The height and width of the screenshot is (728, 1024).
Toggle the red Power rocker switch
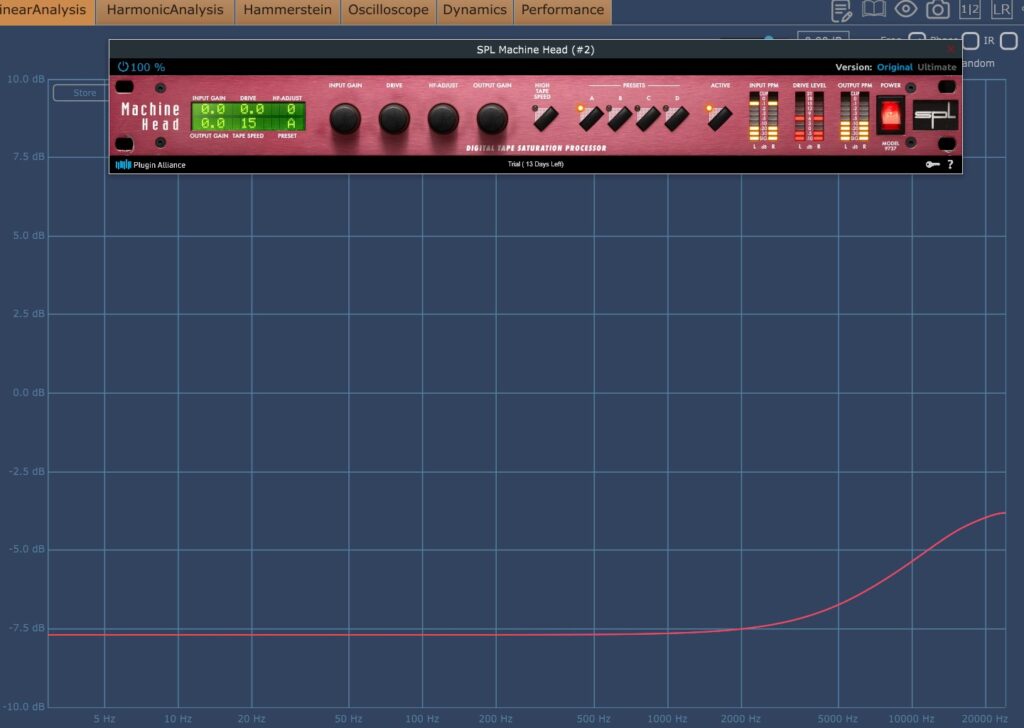coord(890,116)
